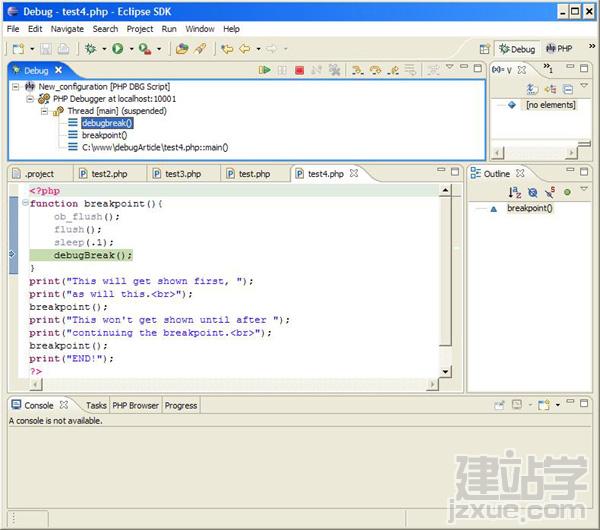Close the test4.php editor tab
The width and height of the screenshot is (600, 530).
point(354,173)
